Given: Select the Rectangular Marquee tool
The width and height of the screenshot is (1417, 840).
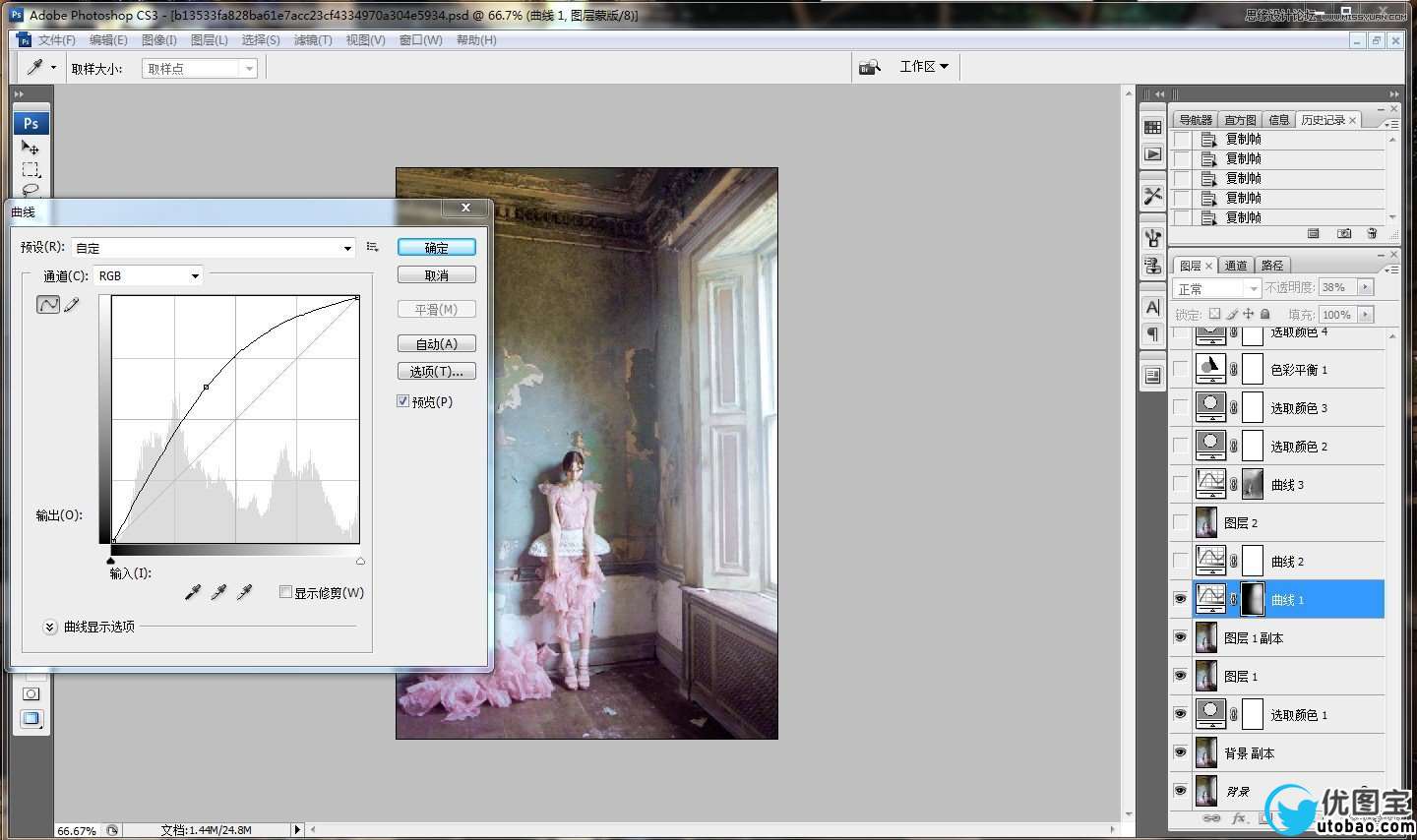Looking at the screenshot, I should pyautogui.click(x=31, y=169).
